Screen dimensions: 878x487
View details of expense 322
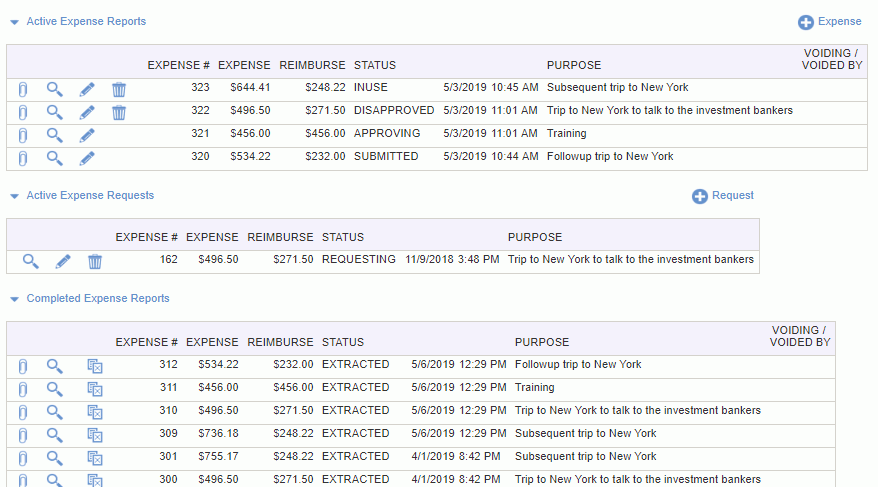click(54, 113)
